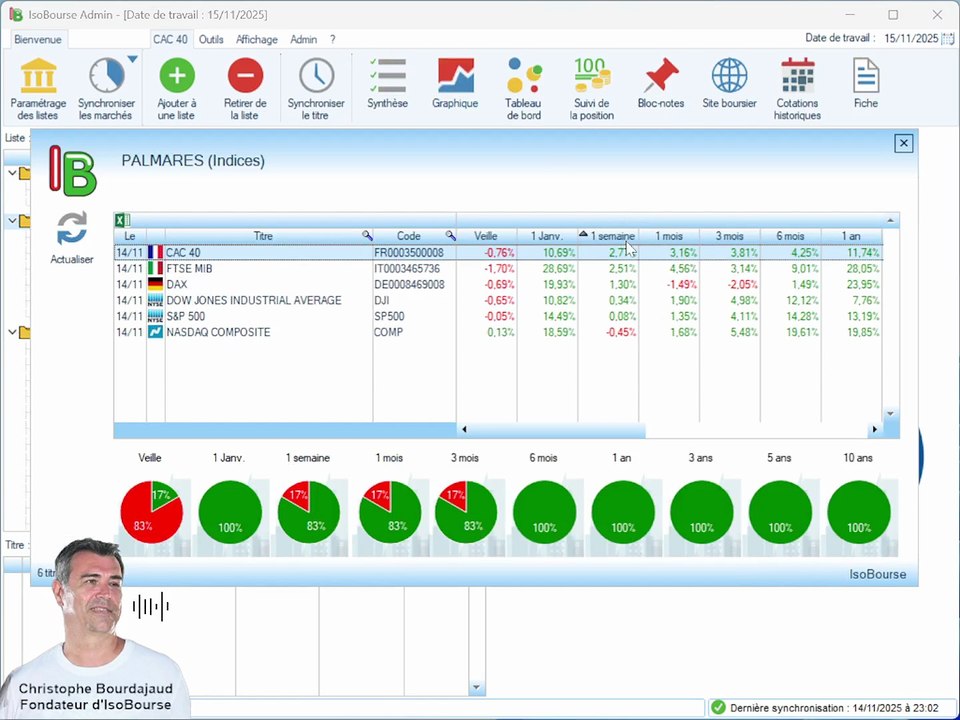This screenshot has height=720, width=960.
Task: Open the Fiche document icon
Action: pyautogui.click(x=866, y=75)
